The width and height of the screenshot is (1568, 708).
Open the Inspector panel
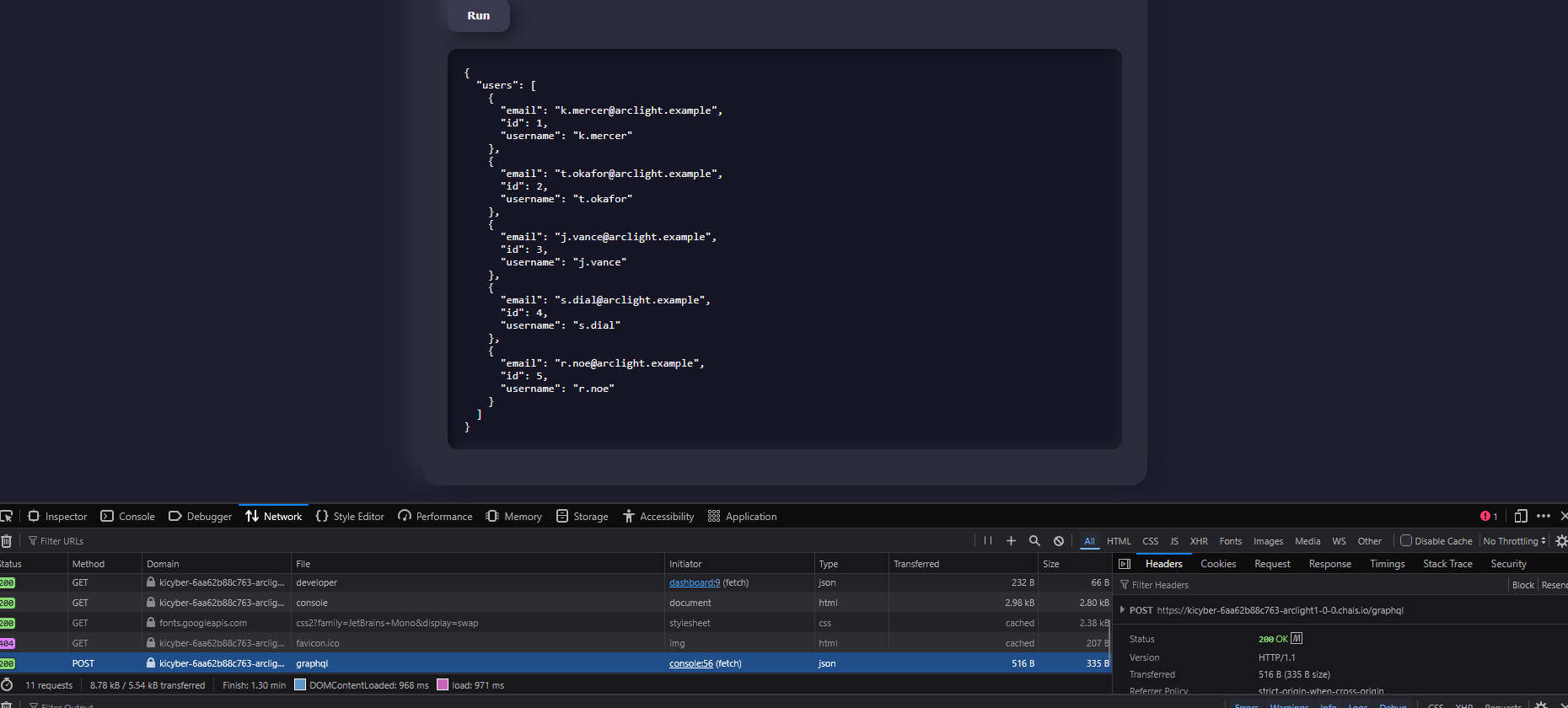[57, 516]
